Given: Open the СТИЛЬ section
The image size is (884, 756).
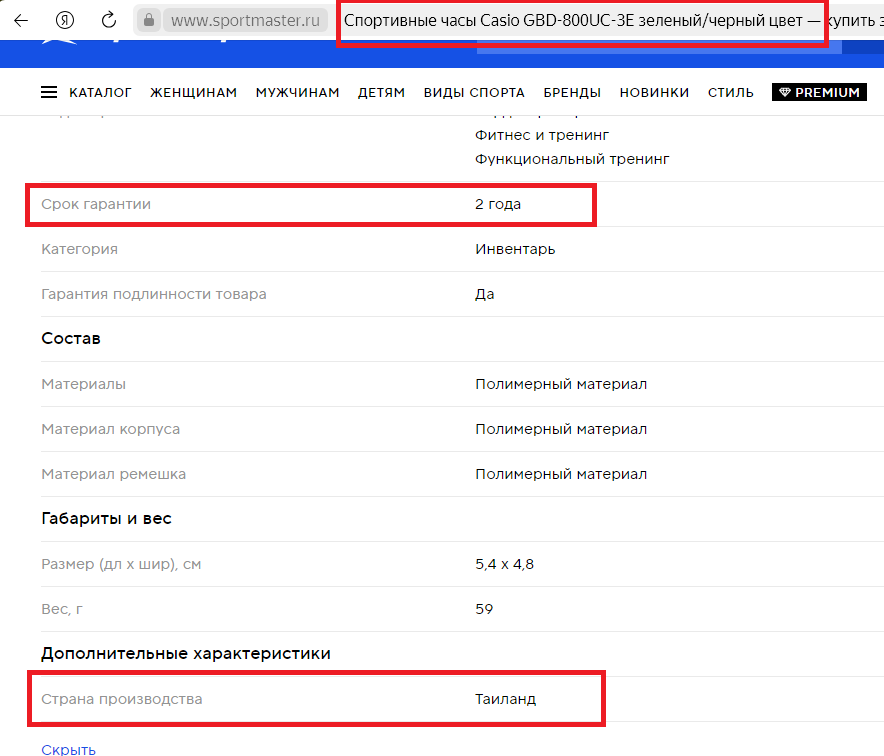Looking at the screenshot, I should coord(731,92).
